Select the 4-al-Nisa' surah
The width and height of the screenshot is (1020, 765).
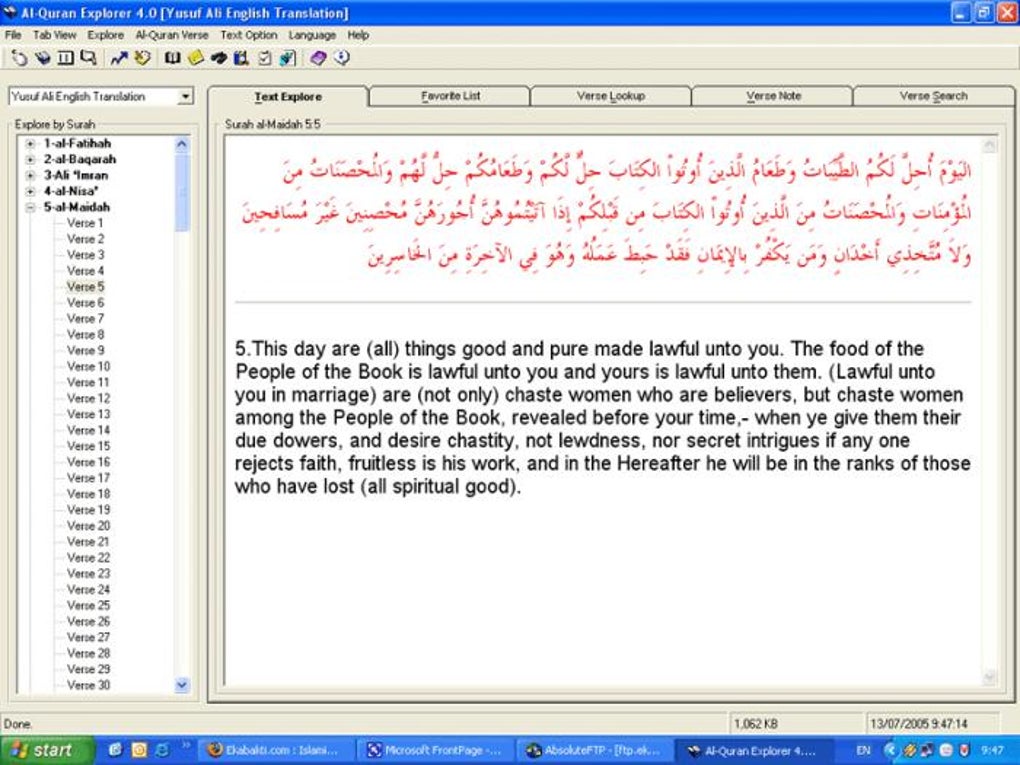[71, 191]
